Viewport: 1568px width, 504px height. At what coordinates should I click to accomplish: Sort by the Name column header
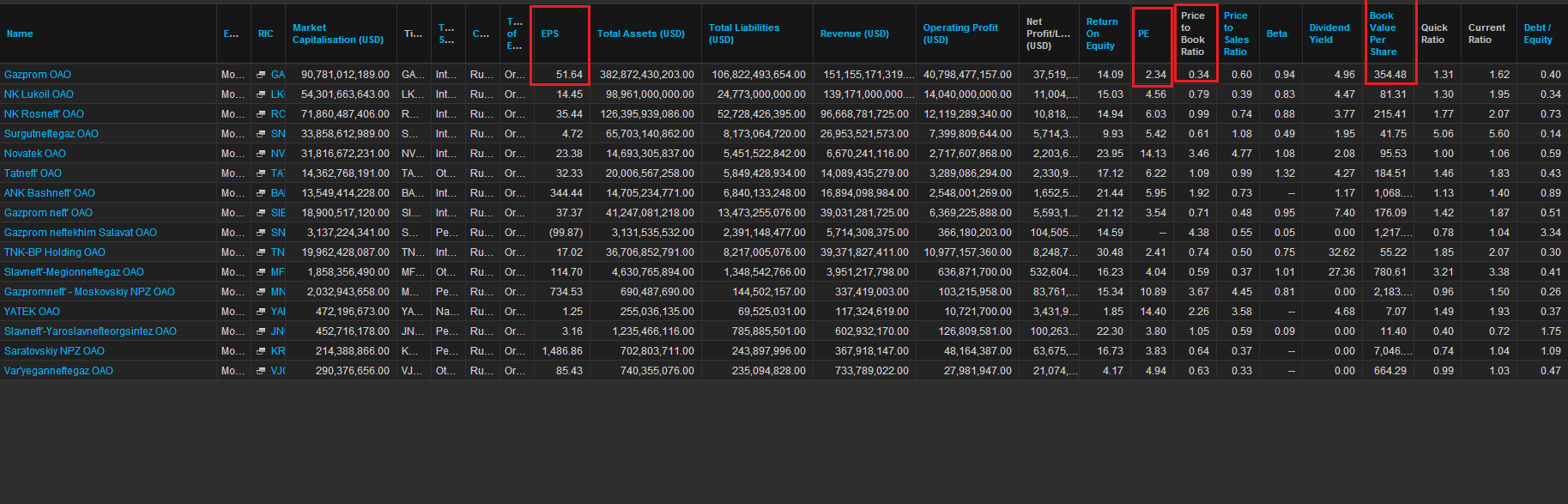(20, 34)
